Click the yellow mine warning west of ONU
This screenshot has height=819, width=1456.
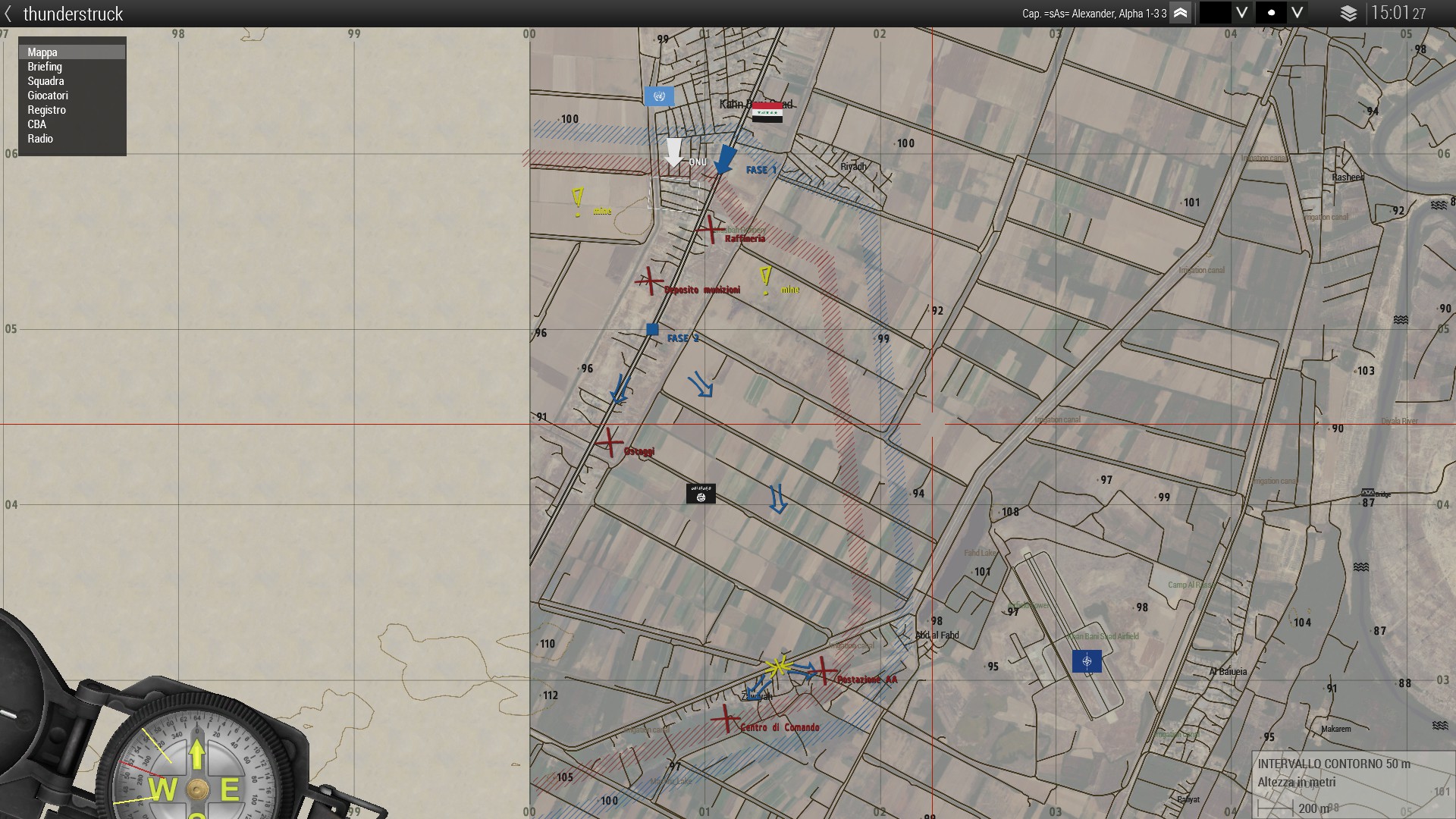click(578, 202)
